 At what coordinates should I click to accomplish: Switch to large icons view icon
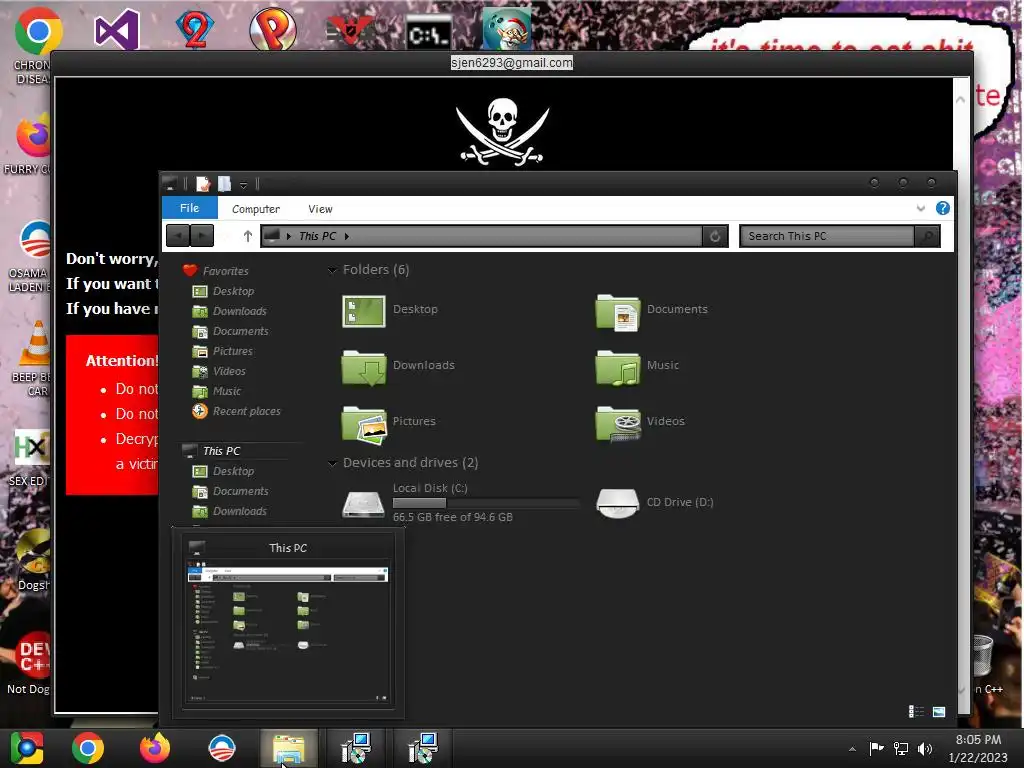pos(939,712)
